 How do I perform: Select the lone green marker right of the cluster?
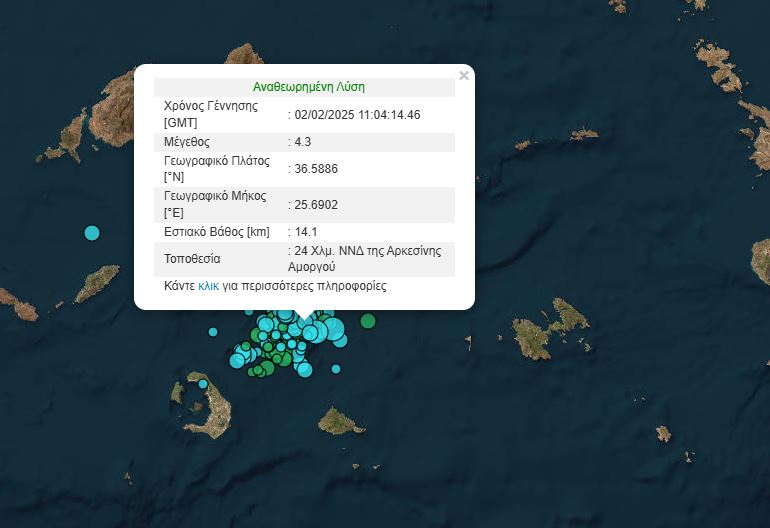368,321
